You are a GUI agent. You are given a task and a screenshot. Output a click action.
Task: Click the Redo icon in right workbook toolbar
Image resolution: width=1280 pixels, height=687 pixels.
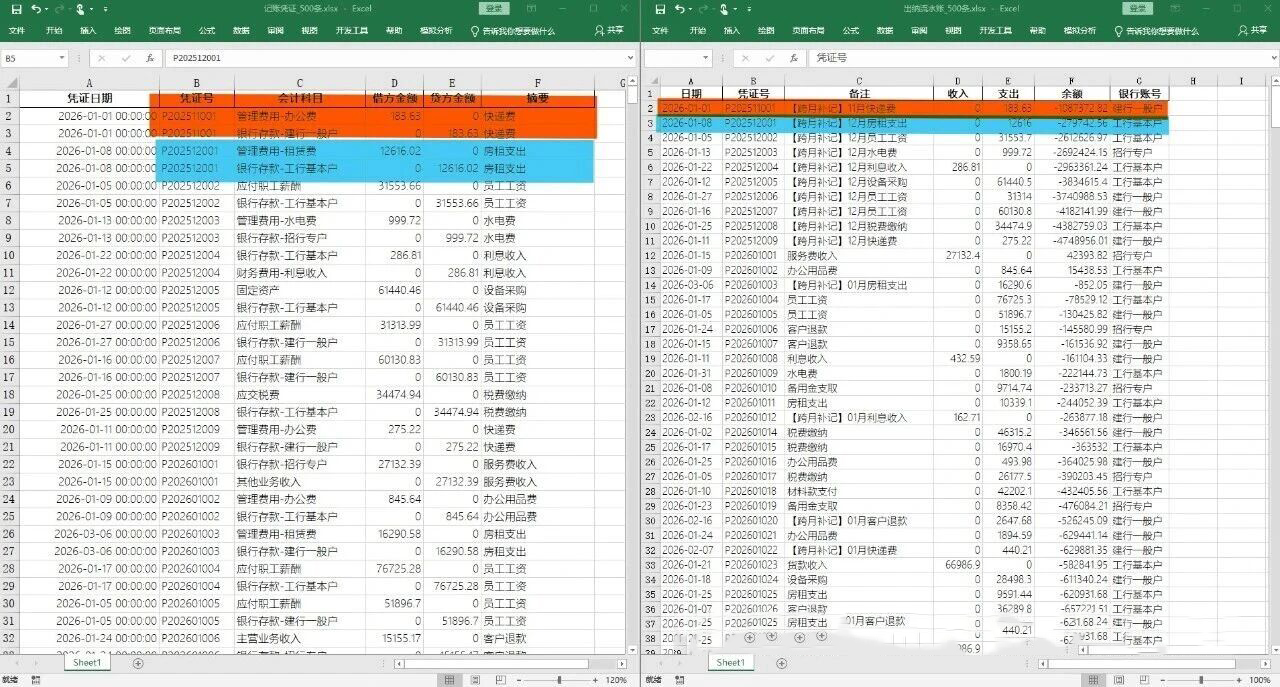pyautogui.click(x=704, y=9)
